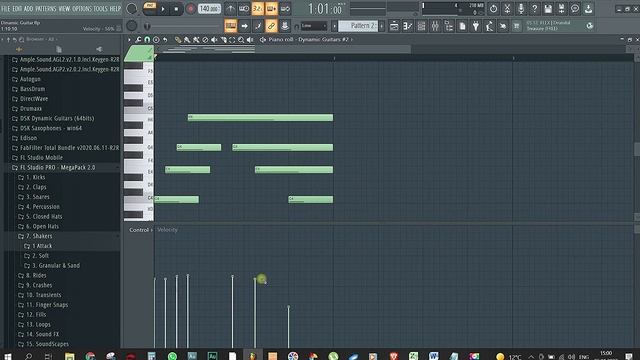Select the piano roll Paint brush tool
640x360 pixels.
[187, 40]
